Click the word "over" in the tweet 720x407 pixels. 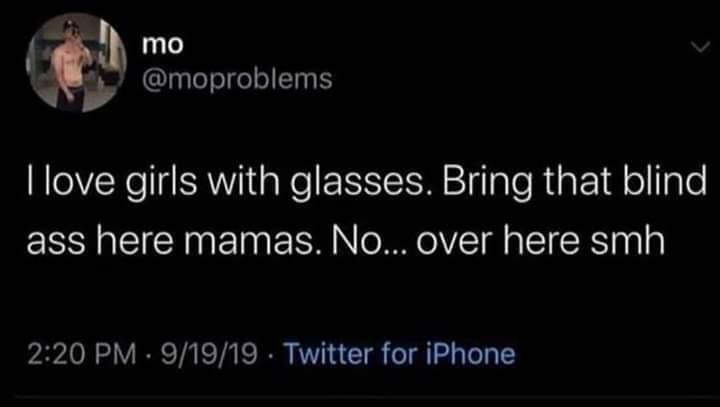tap(455, 242)
